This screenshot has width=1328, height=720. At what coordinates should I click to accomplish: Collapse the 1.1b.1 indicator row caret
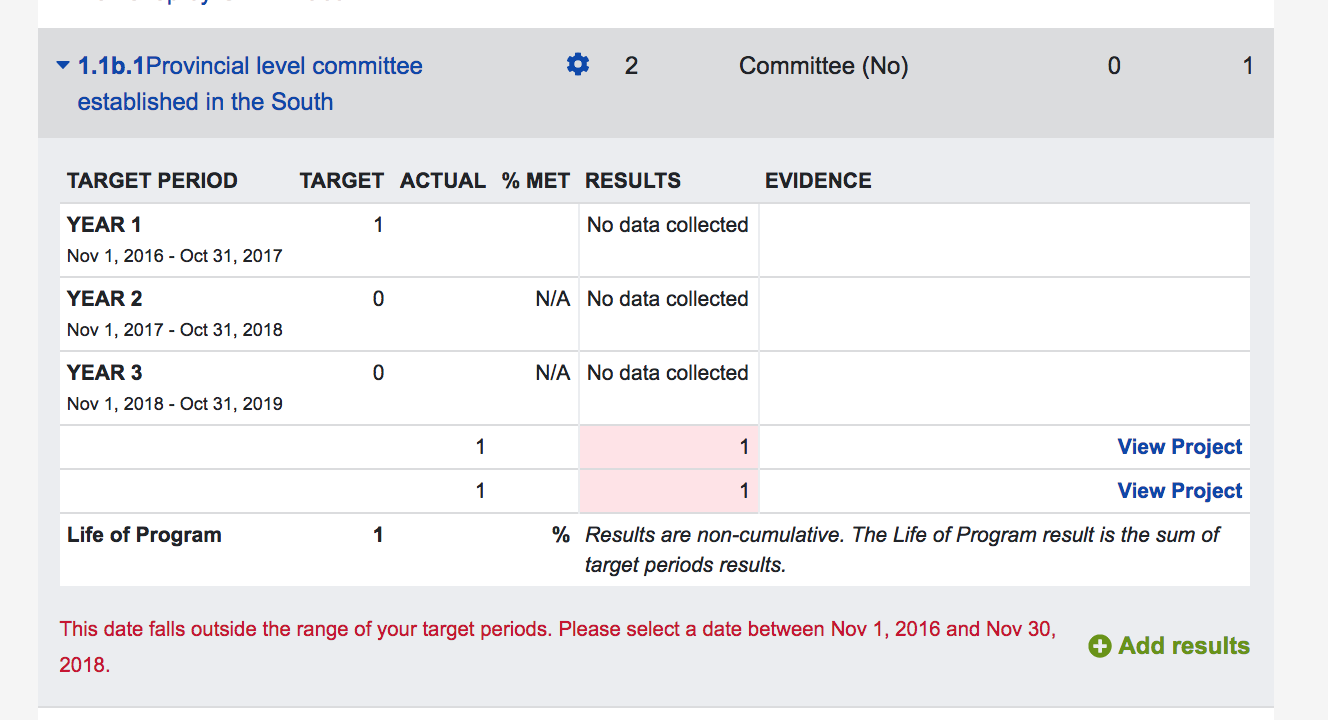coord(63,66)
